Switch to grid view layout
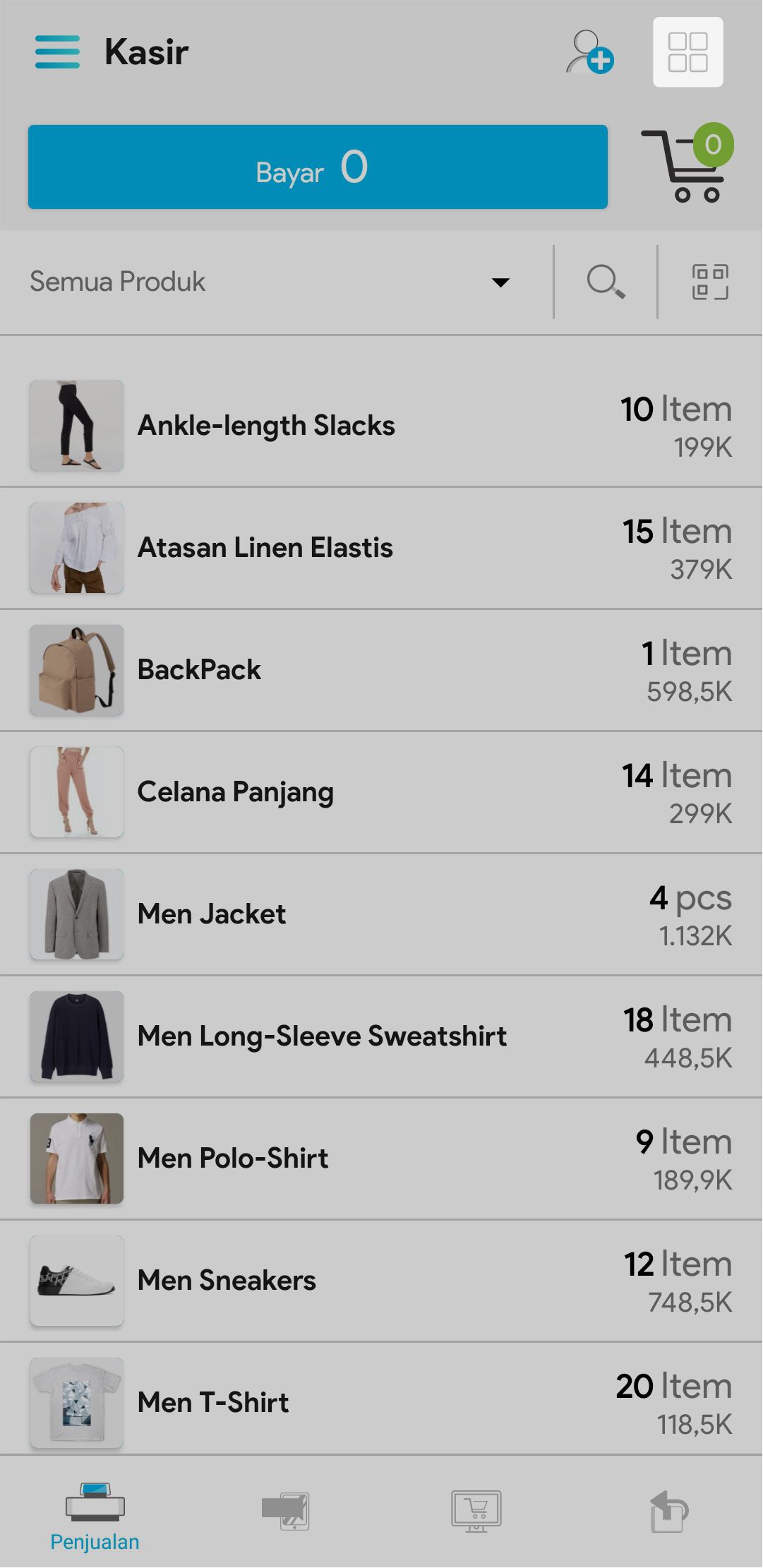This screenshot has height=1568, width=763. click(687, 52)
